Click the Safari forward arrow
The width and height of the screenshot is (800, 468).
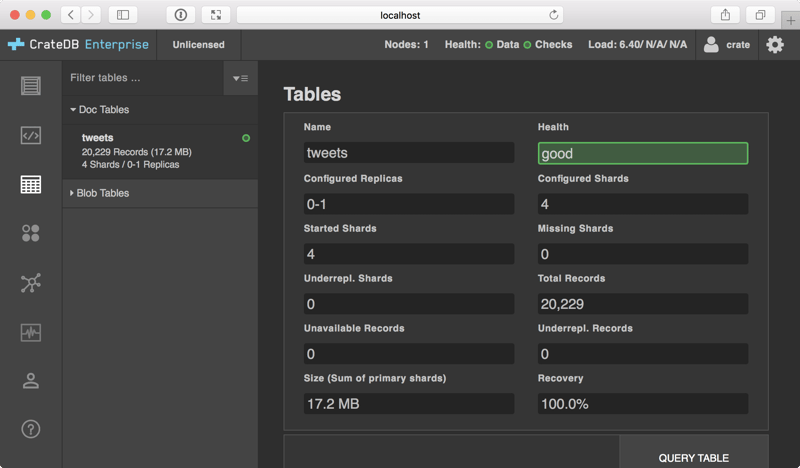coord(91,15)
